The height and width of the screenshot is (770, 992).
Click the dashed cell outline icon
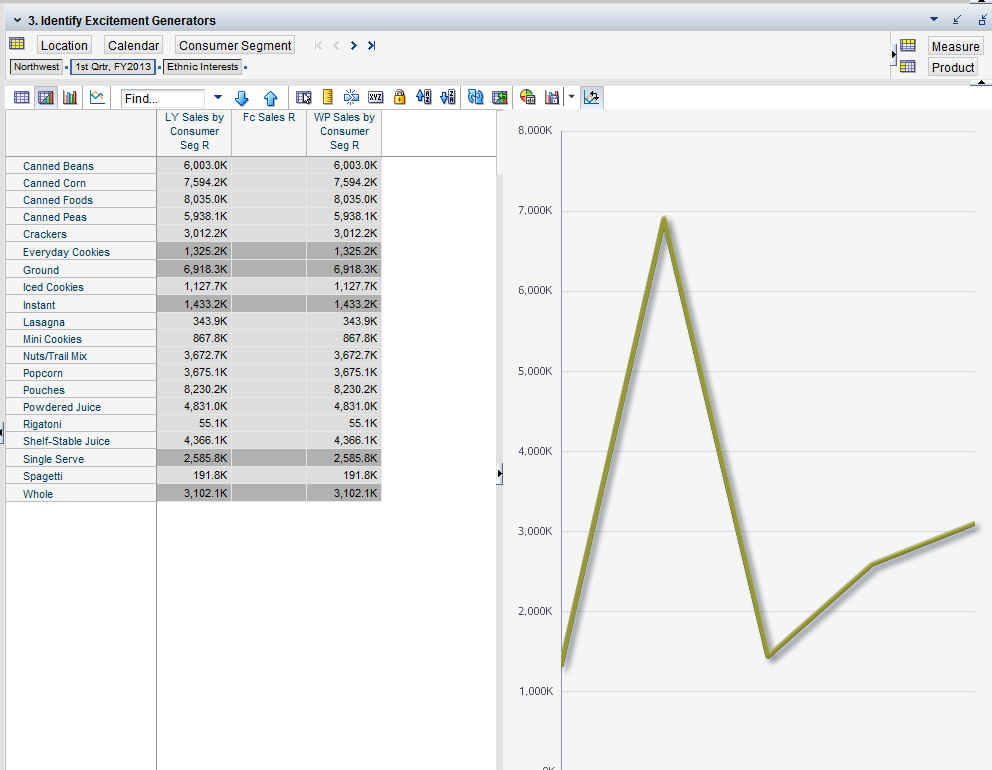(351, 97)
